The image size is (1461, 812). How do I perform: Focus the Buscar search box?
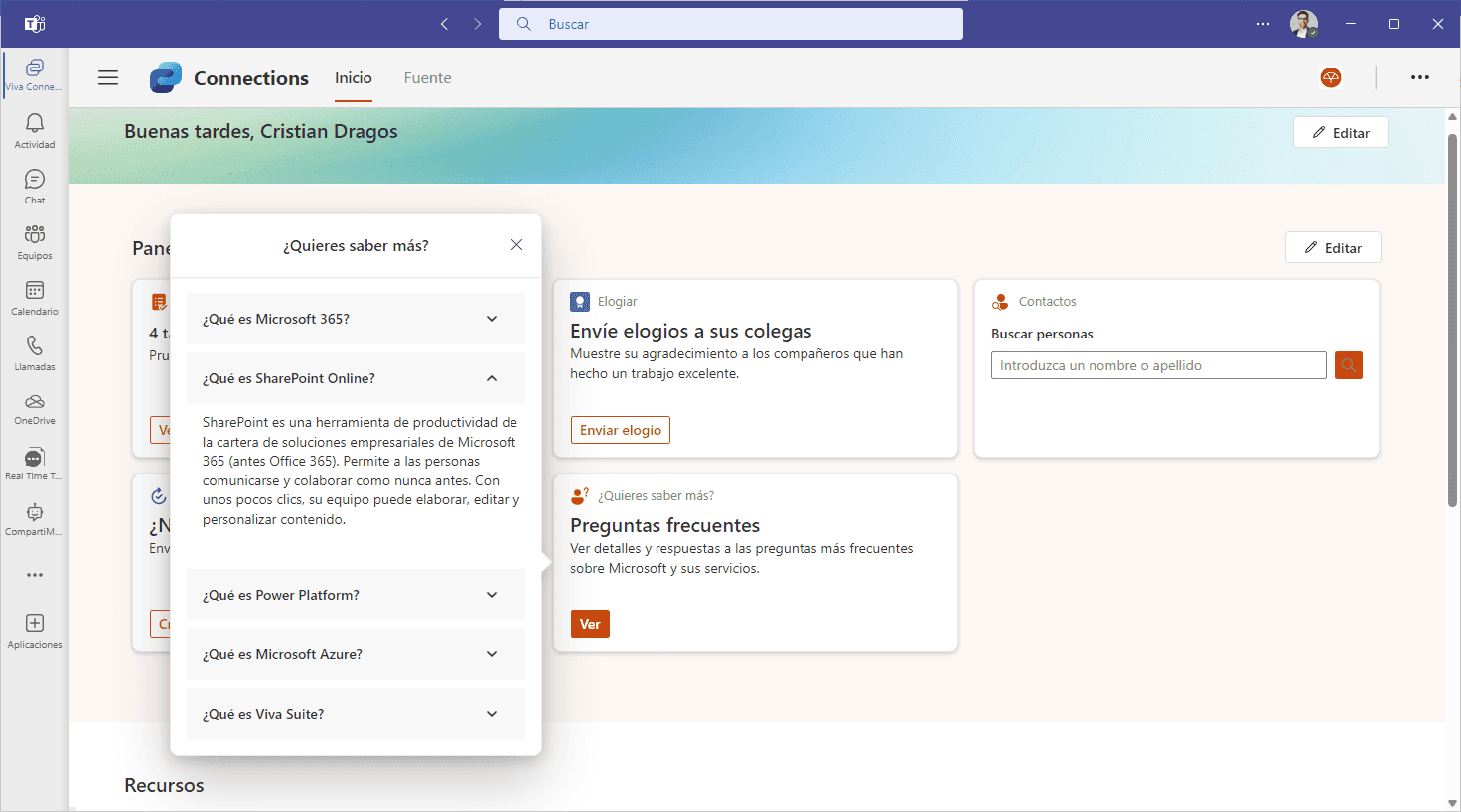[x=731, y=24]
